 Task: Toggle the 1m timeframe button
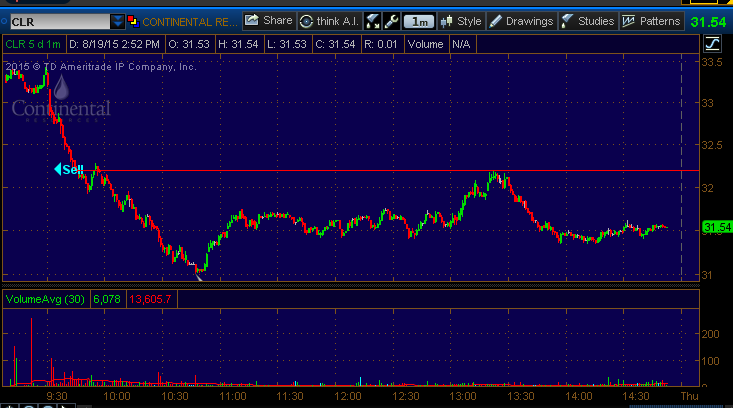coord(421,20)
